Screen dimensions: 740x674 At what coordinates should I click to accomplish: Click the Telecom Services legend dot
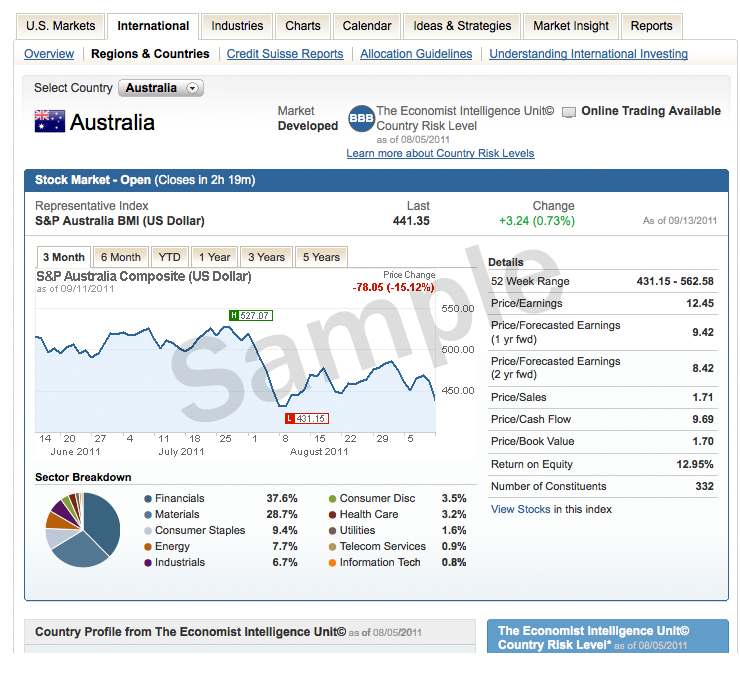click(332, 547)
